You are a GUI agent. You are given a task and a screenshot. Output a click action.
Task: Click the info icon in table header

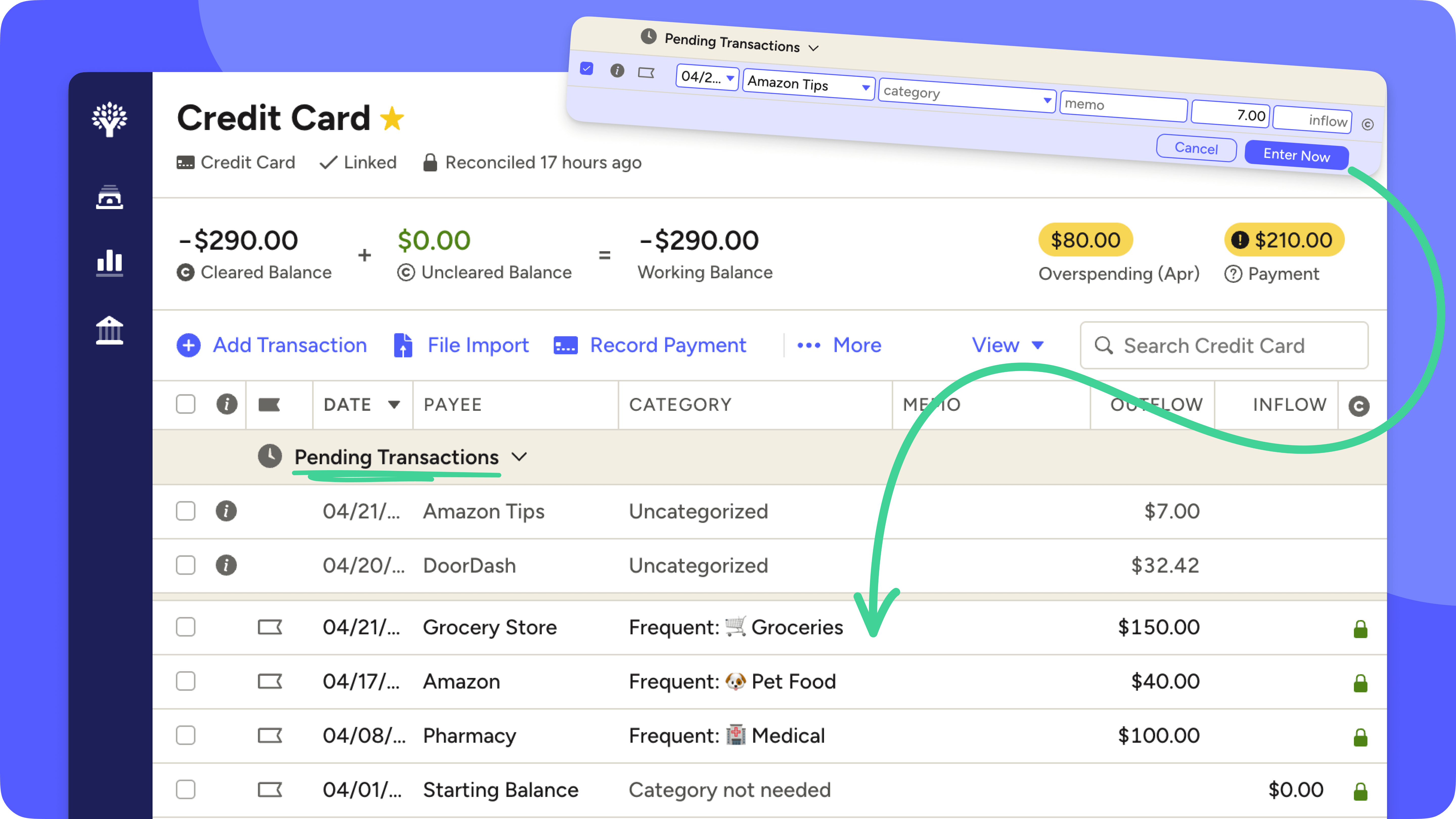[x=227, y=404]
